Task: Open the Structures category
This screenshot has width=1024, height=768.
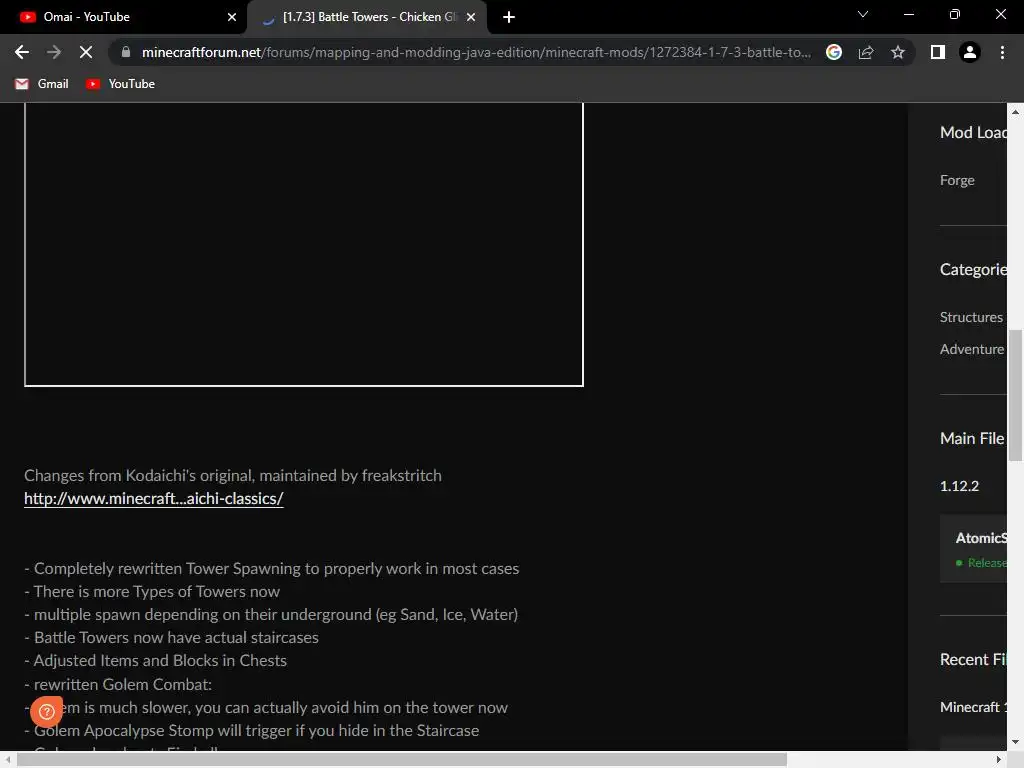Action: tap(971, 317)
